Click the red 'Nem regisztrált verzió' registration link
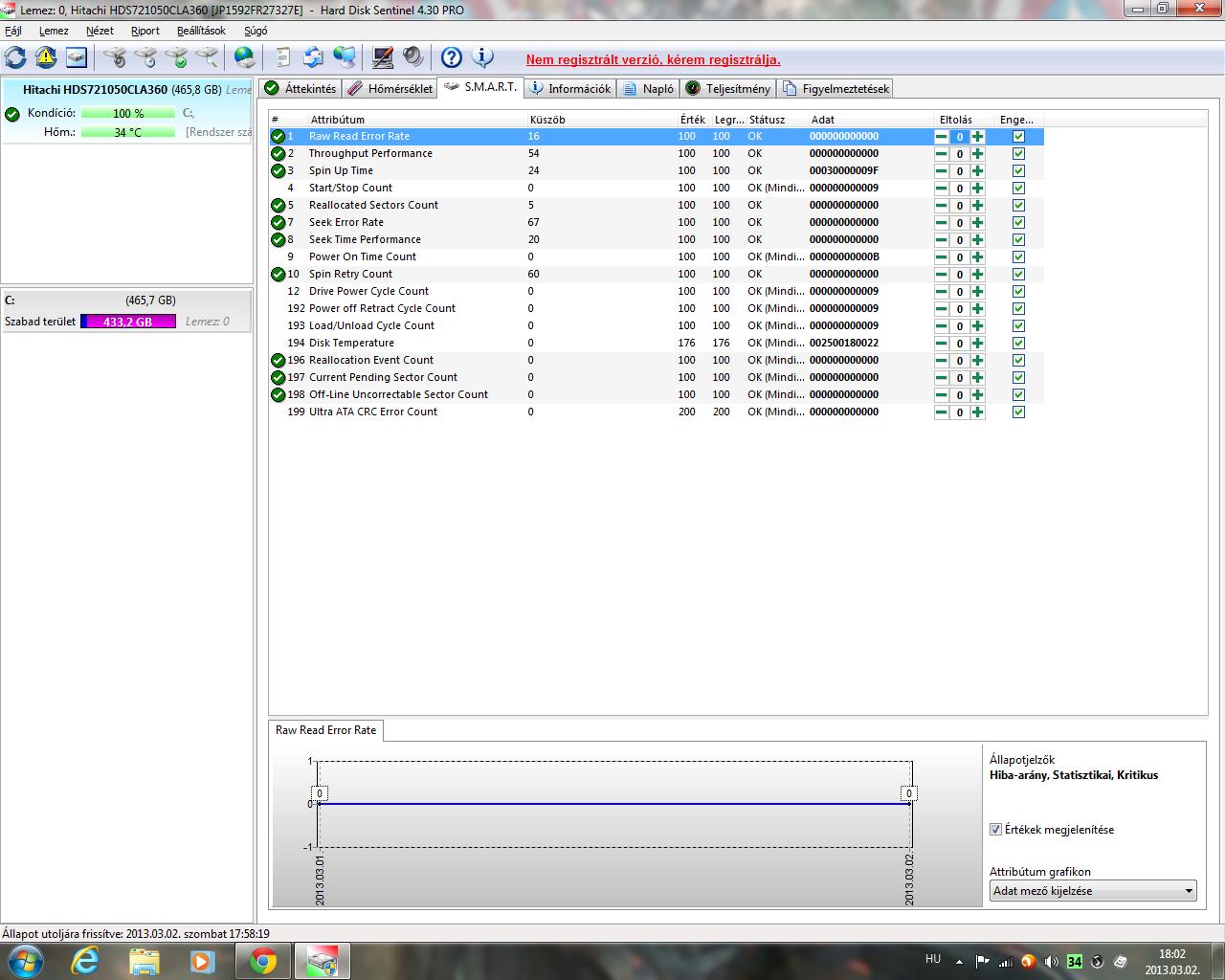The height and width of the screenshot is (980, 1225). click(x=653, y=59)
